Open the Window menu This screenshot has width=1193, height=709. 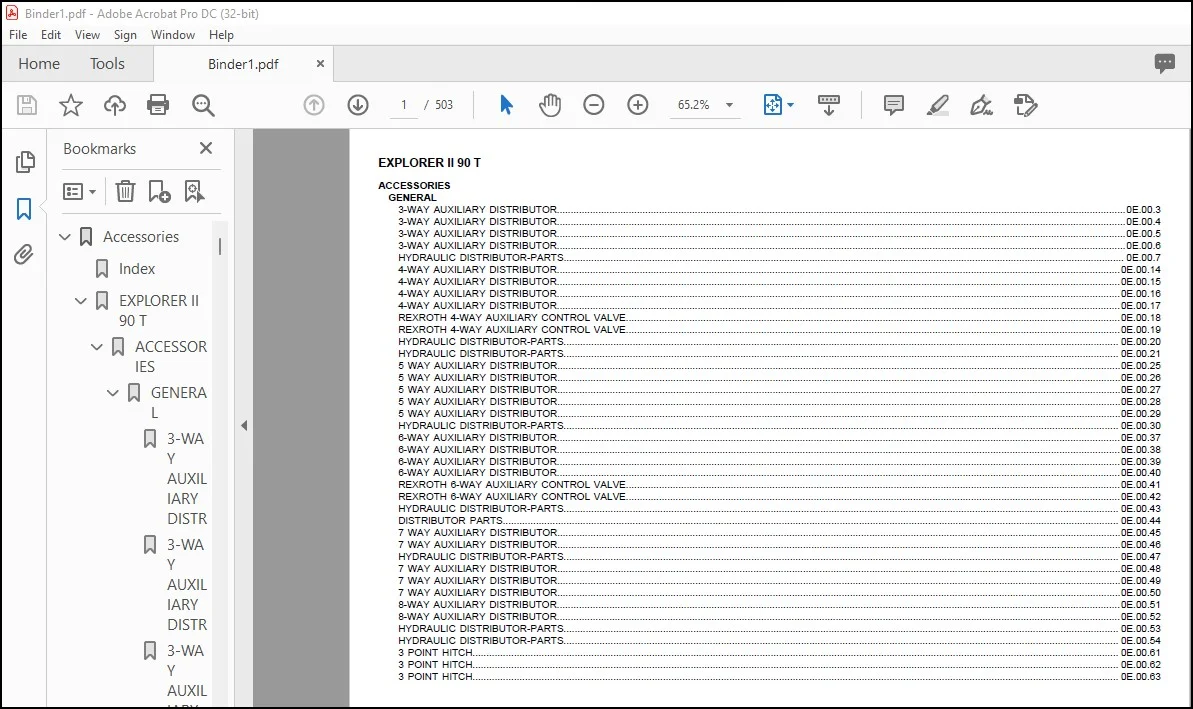tap(173, 35)
